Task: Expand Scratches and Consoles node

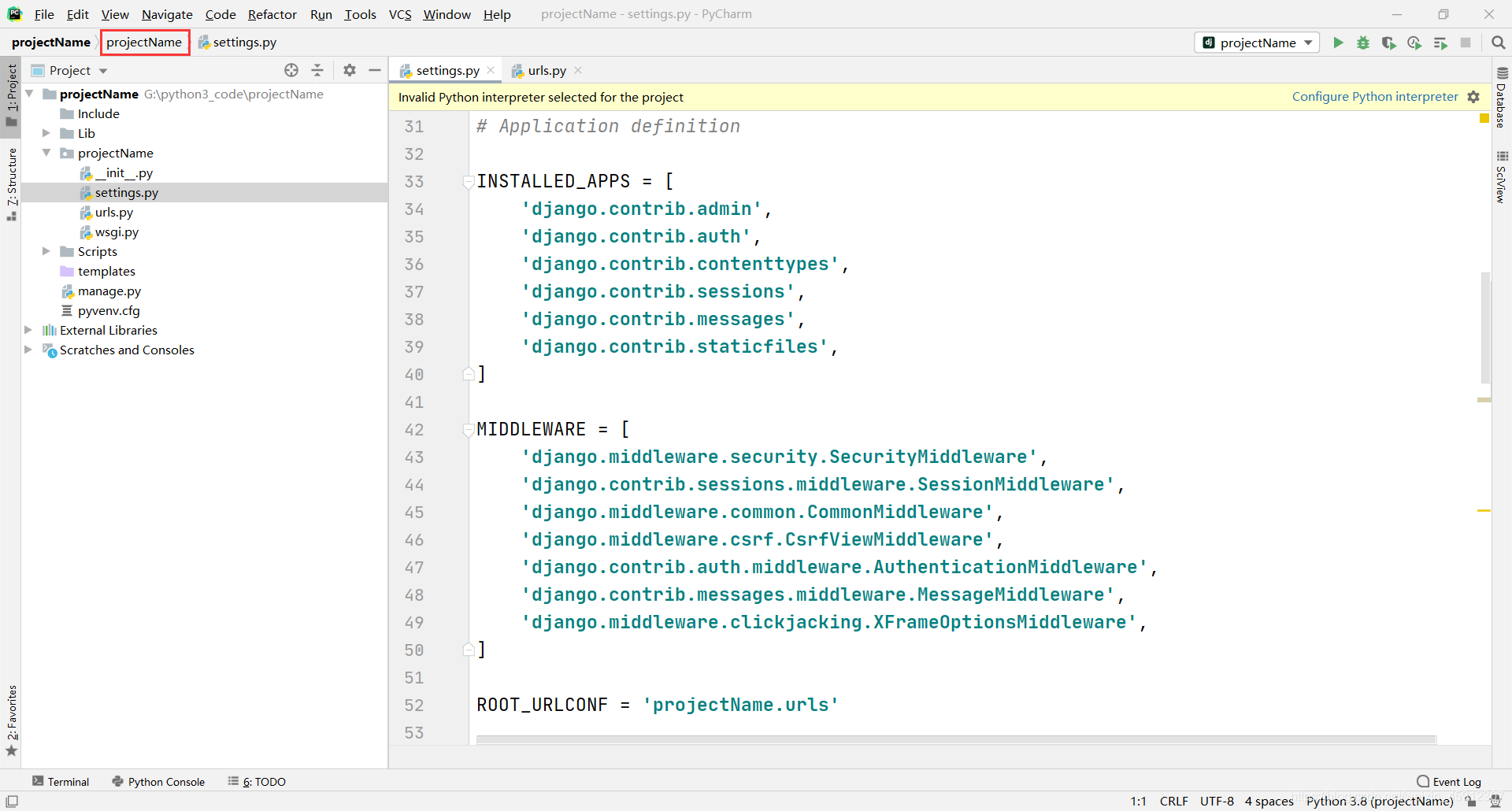Action: (x=28, y=350)
